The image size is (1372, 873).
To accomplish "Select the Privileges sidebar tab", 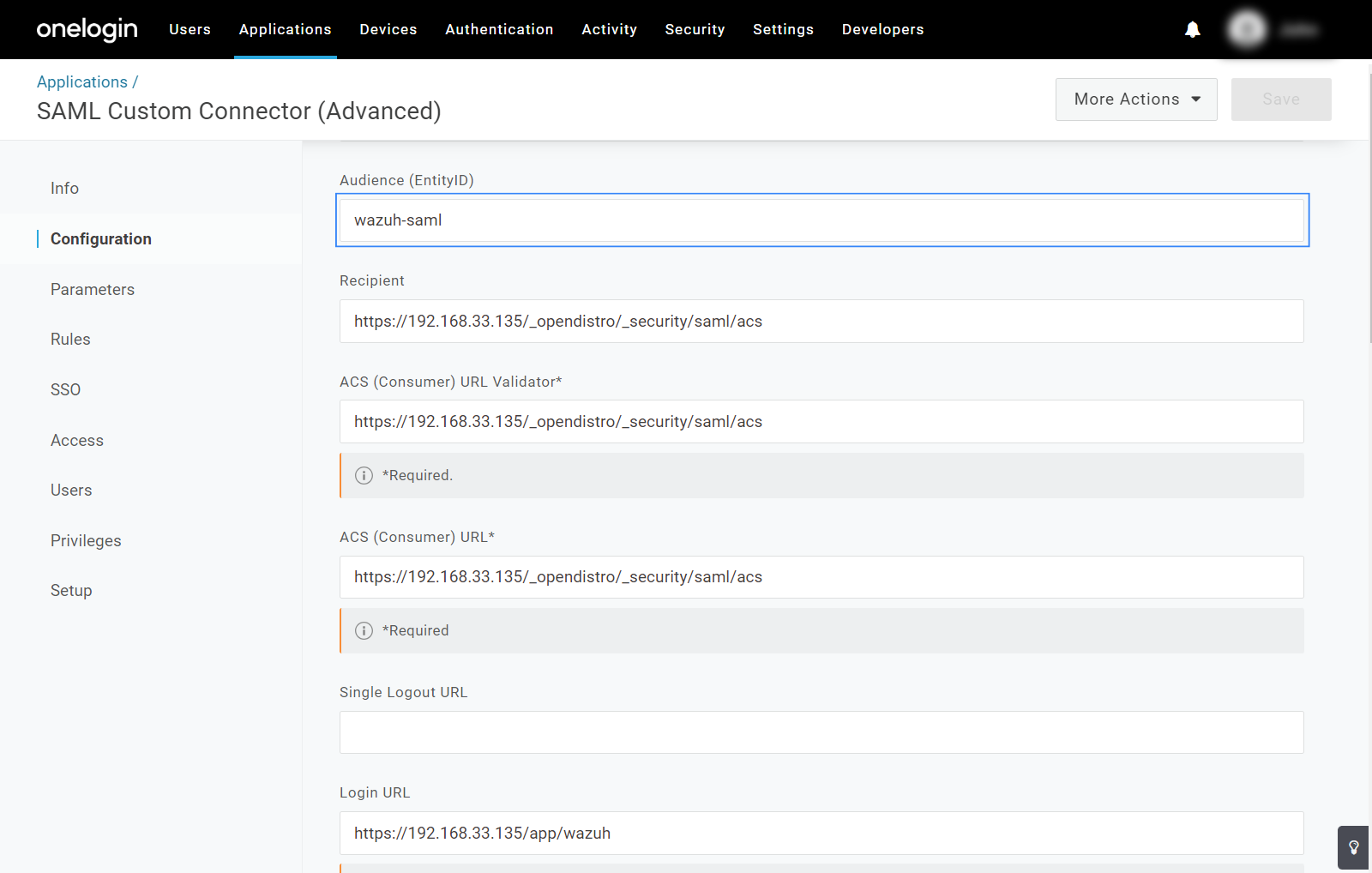I will (x=86, y=541).
